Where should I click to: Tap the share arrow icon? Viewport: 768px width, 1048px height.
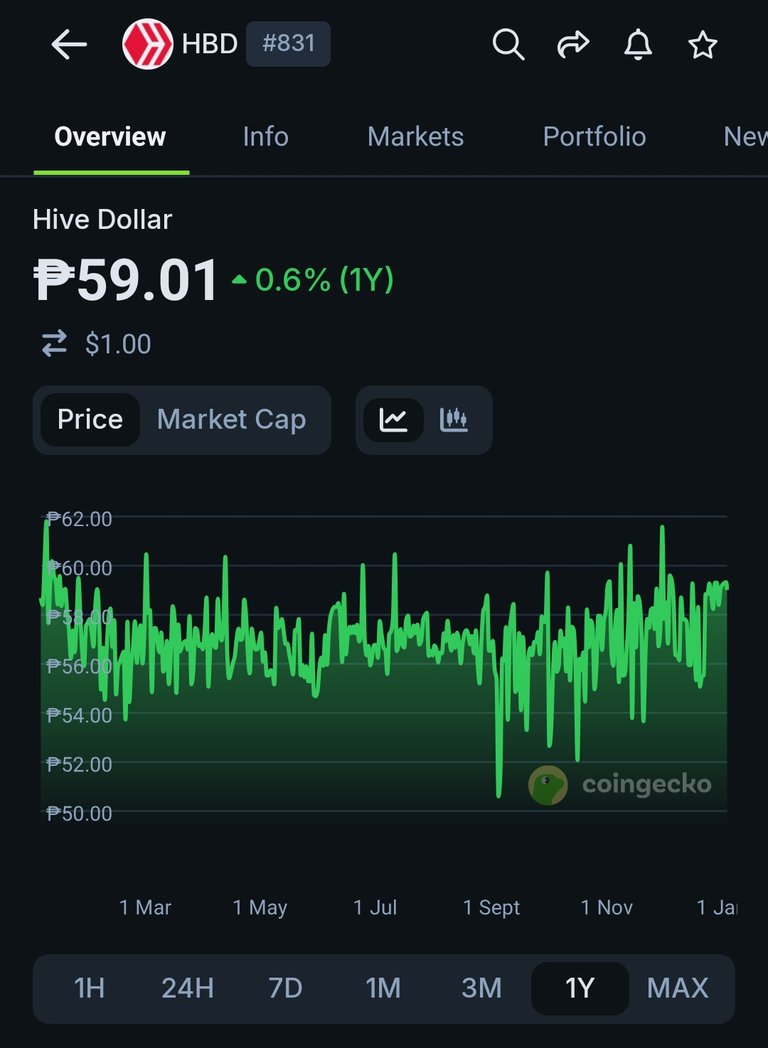pos(573,44)
